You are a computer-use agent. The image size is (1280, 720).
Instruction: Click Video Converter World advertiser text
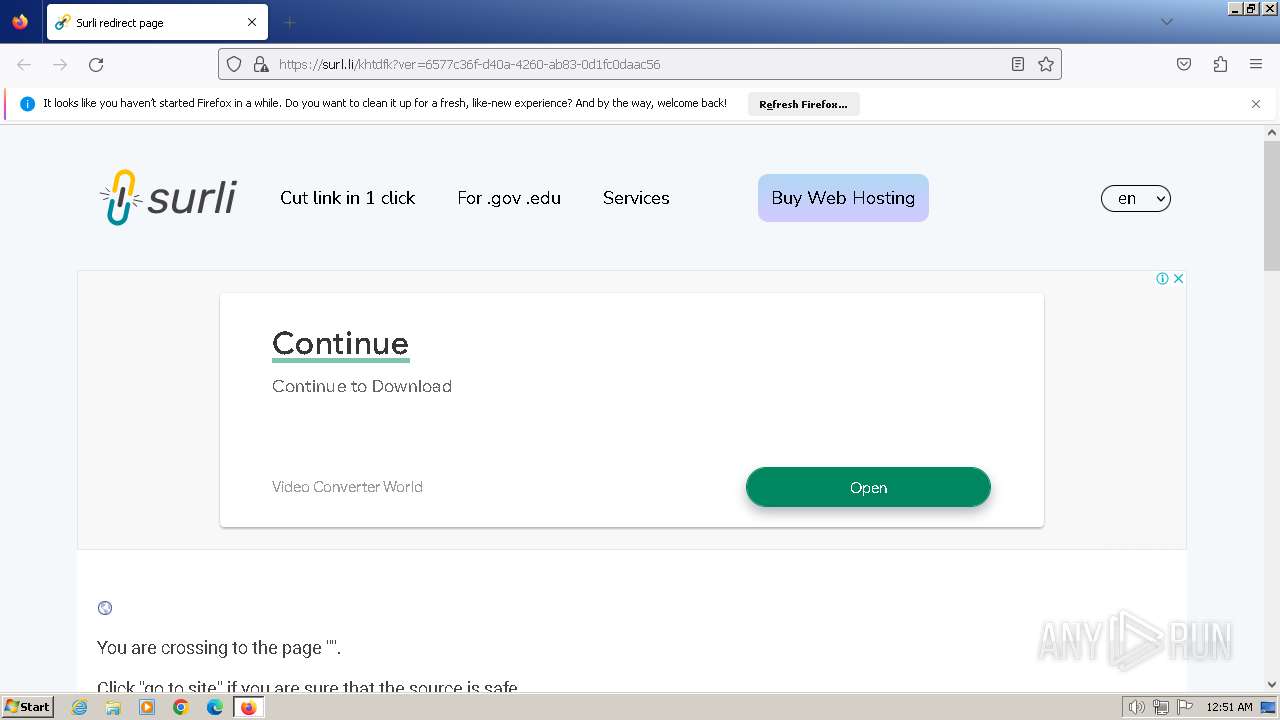click(x=347, y=487)
